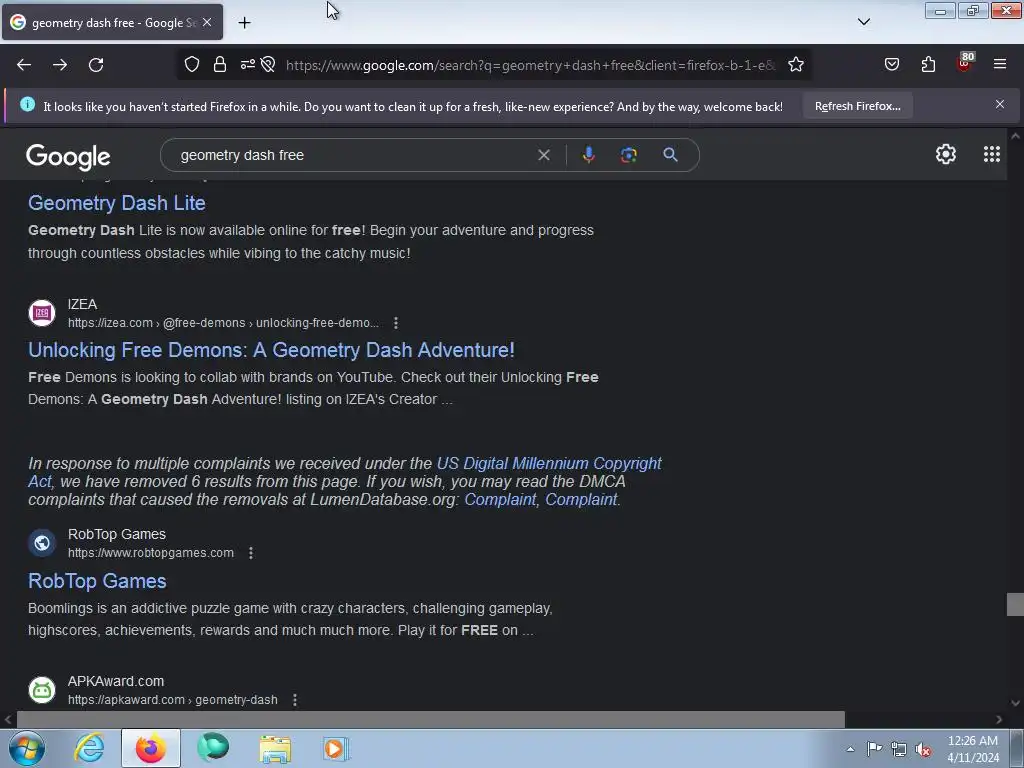The width and height of the screenshot is (1024, 768).
Task: Reload the current page
Action: (x=96, y=65)
